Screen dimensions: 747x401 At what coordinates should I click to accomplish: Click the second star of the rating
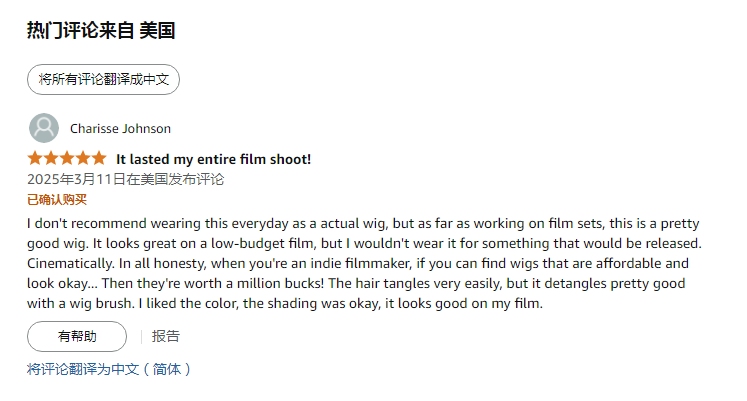tap(51, 158)
